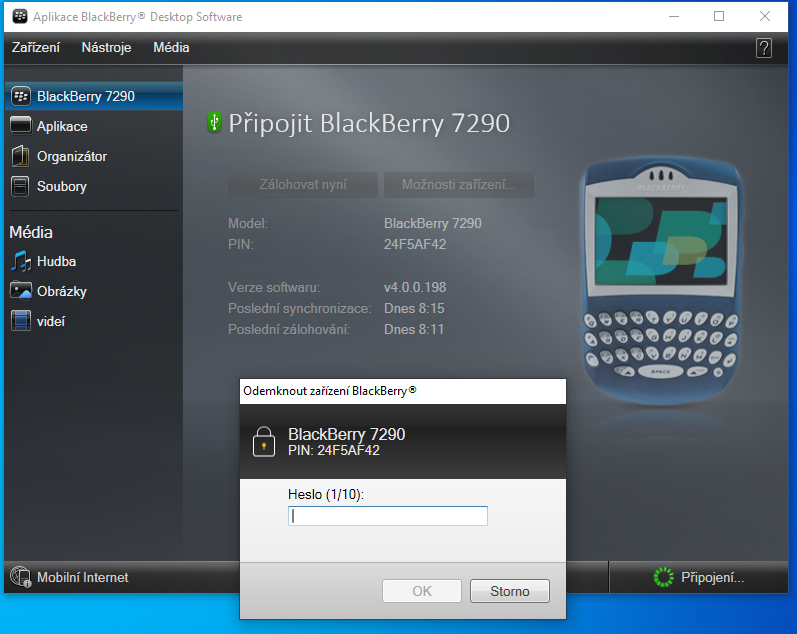Open the Média menu
Viewport: 797px width, 634px height.
tap(171, 47)
